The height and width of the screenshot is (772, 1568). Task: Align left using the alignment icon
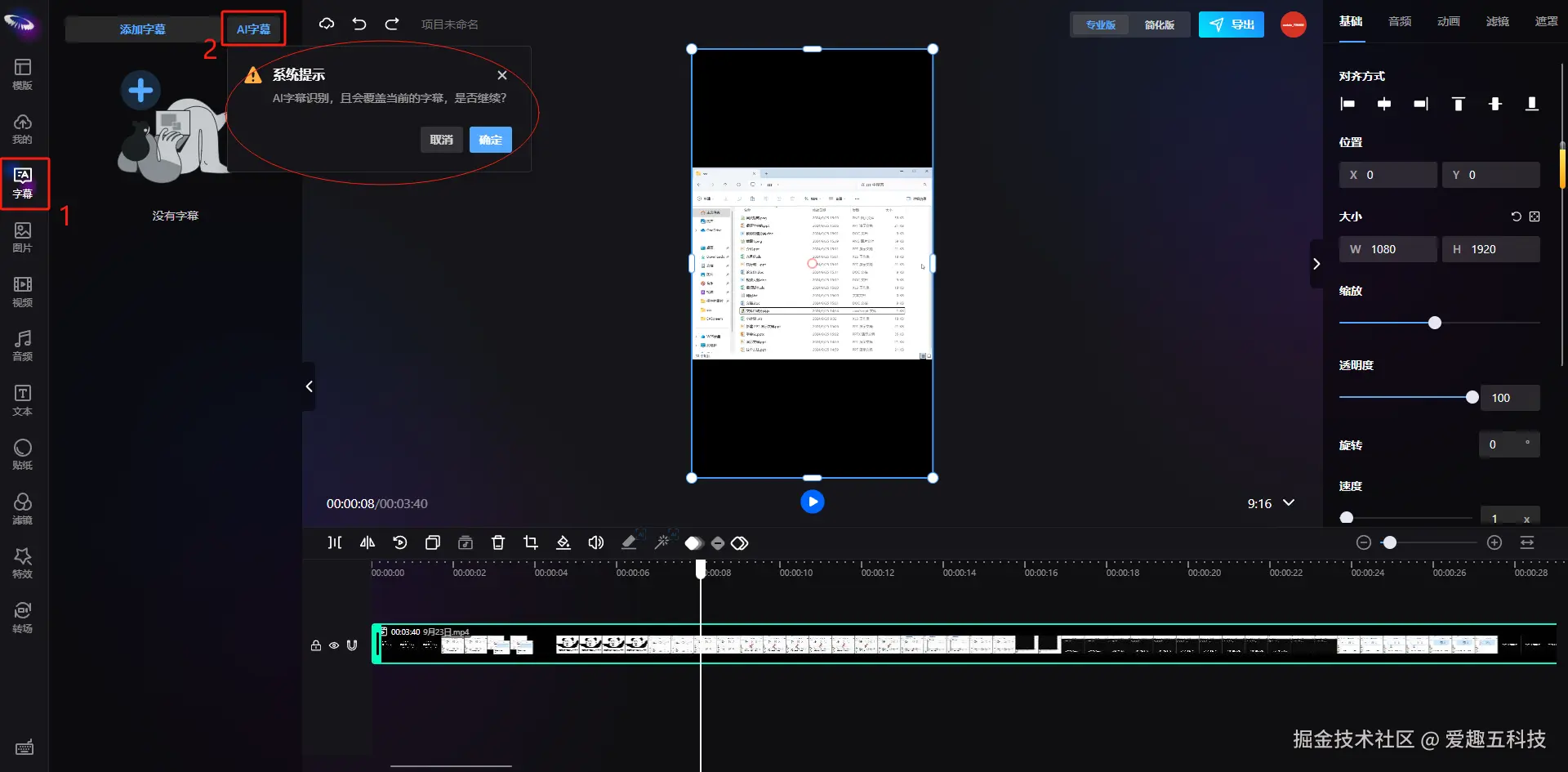coord(1347,104)
